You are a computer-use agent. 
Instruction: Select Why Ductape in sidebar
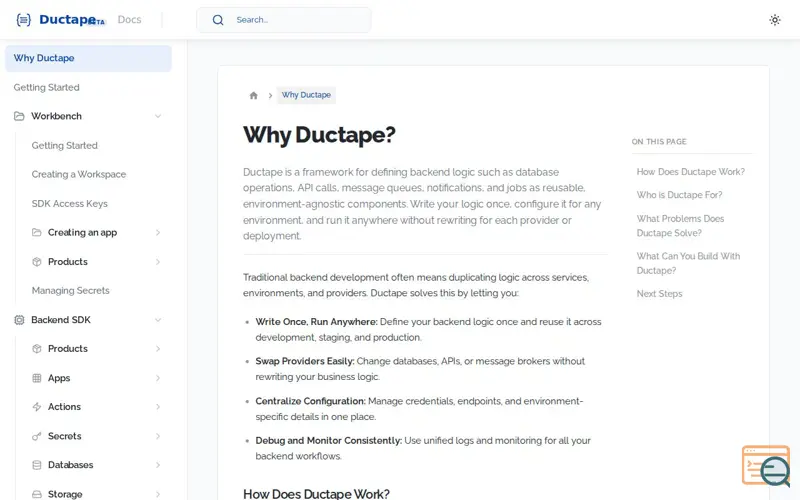click(x=88, y=58)
